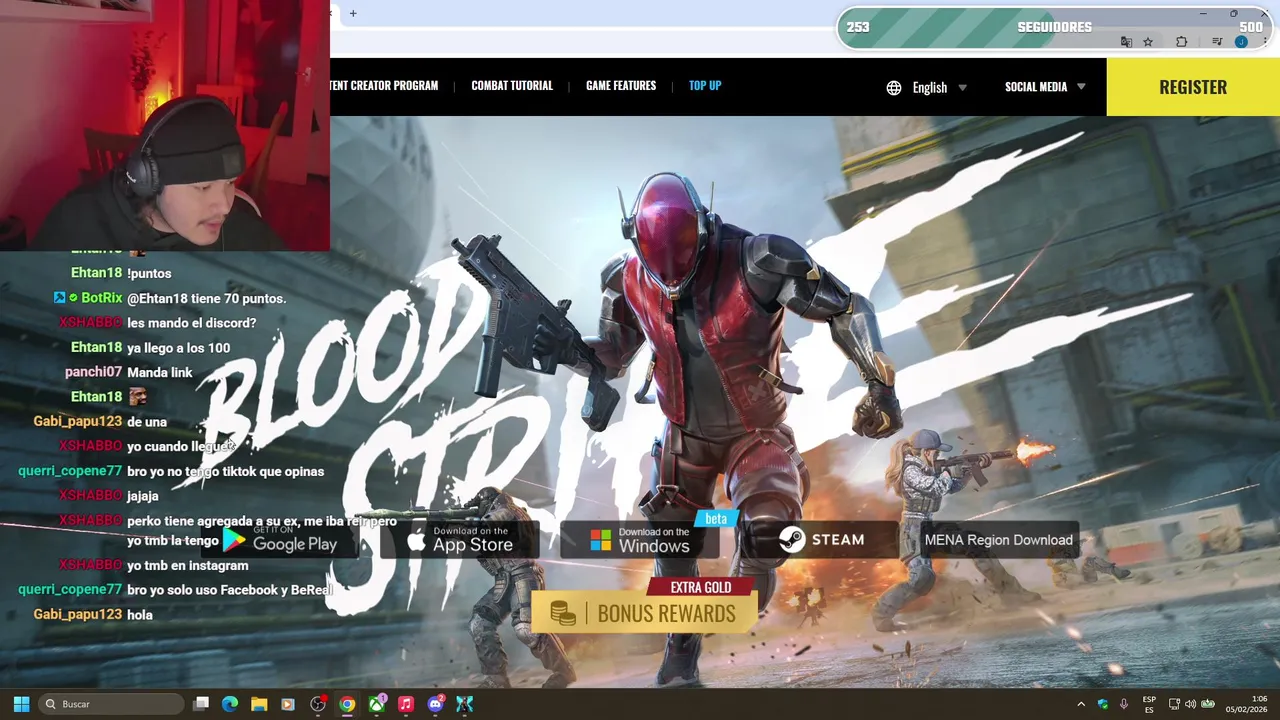This screenshot has width=1280, height=720.
Task: Open the volume speaker tray icon
Action: tap(1190, 704)
